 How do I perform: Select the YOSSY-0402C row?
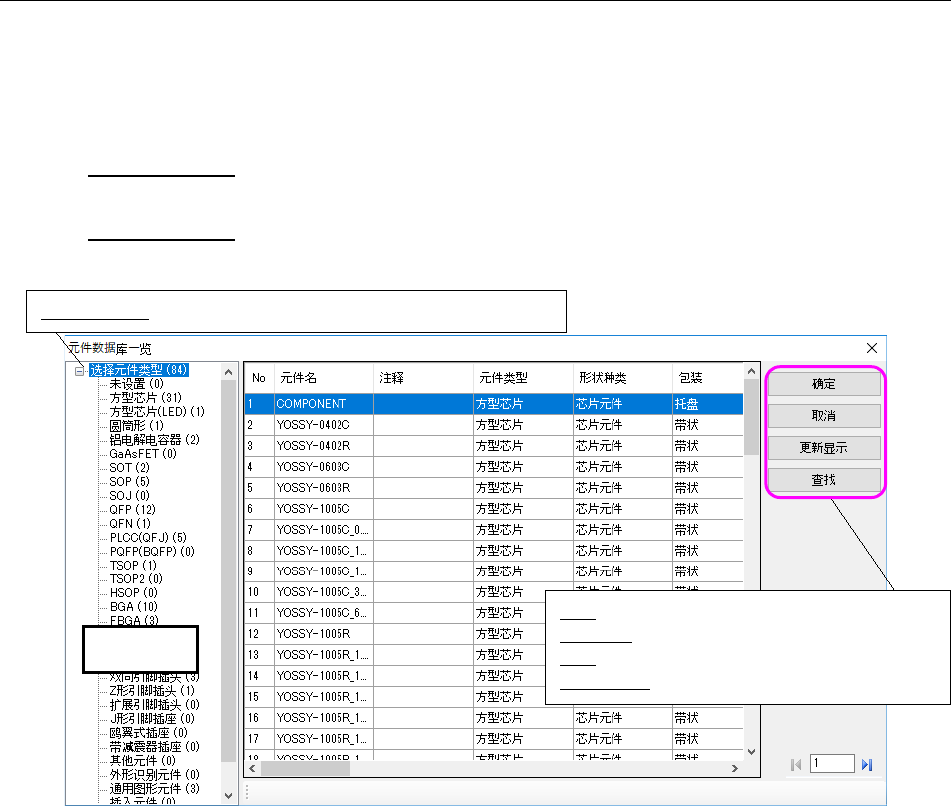coord(494,425)
